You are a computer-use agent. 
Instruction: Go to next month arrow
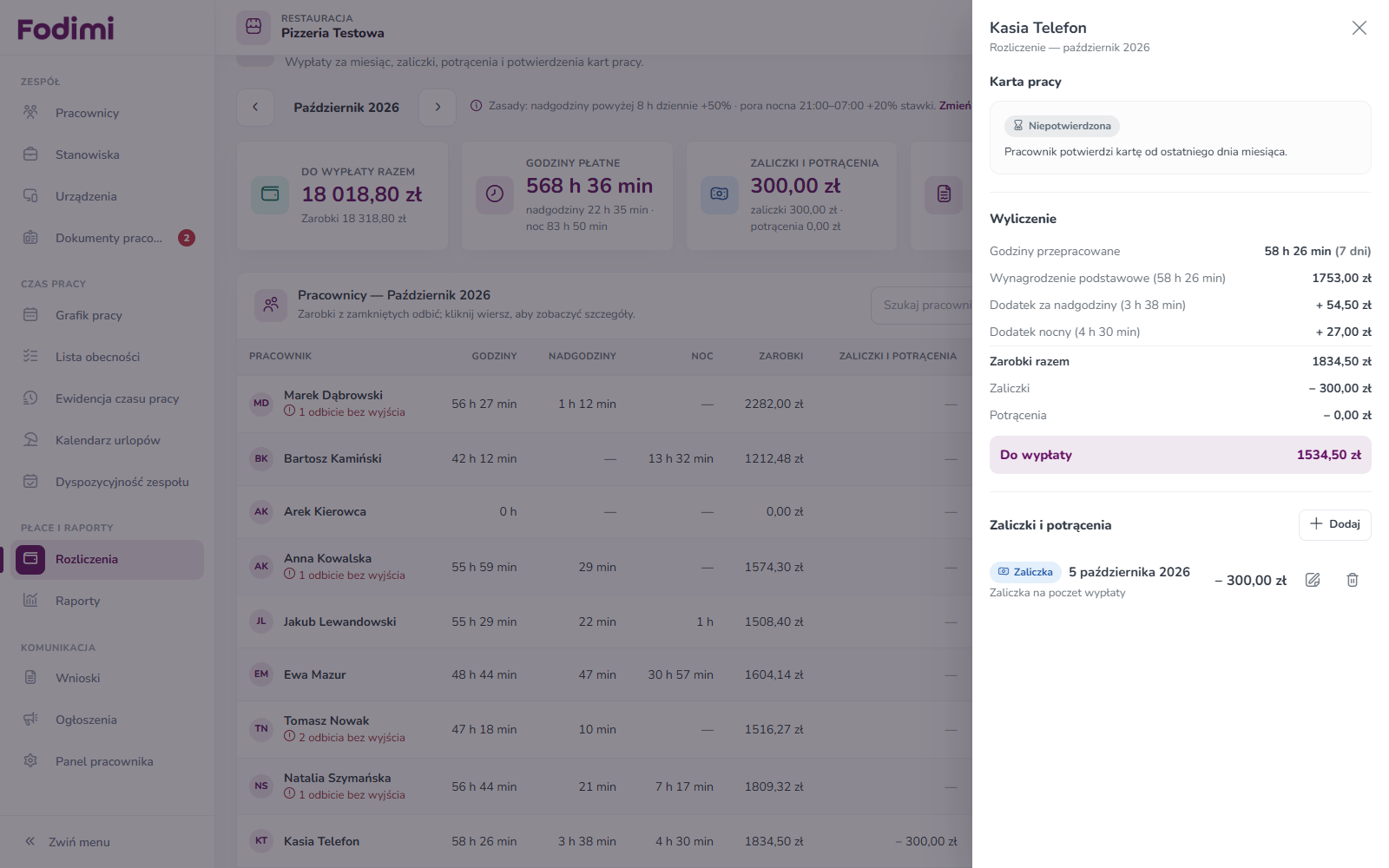438,107
